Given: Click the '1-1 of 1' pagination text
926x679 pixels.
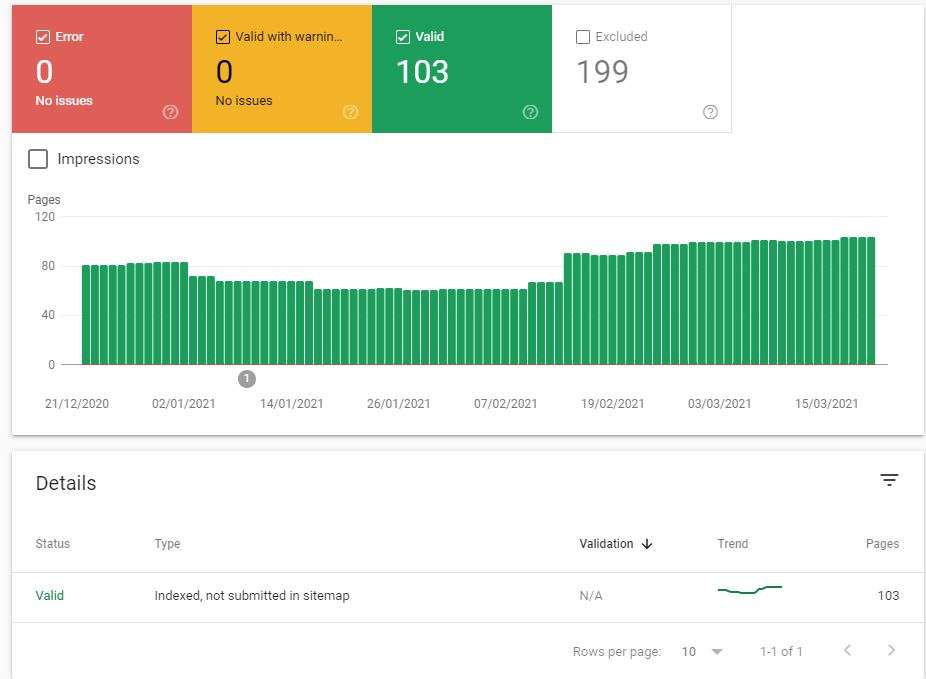Looking at the screenshot, I should pos(781,652).
